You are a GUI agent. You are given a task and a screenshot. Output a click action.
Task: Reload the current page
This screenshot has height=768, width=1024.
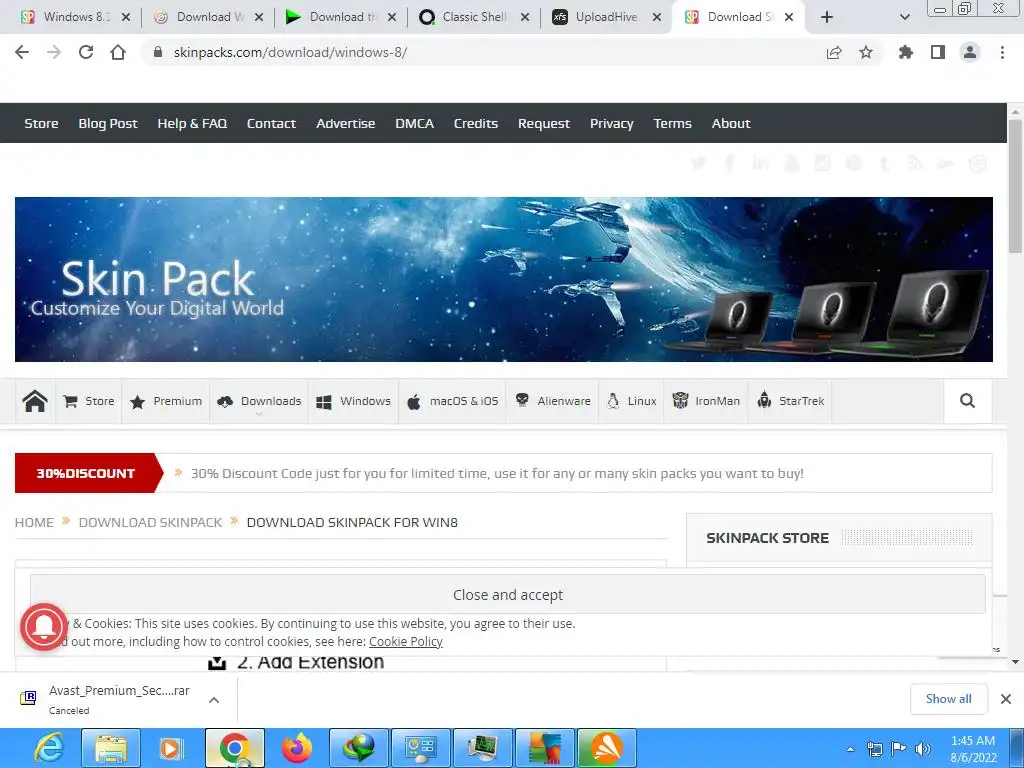86,52
